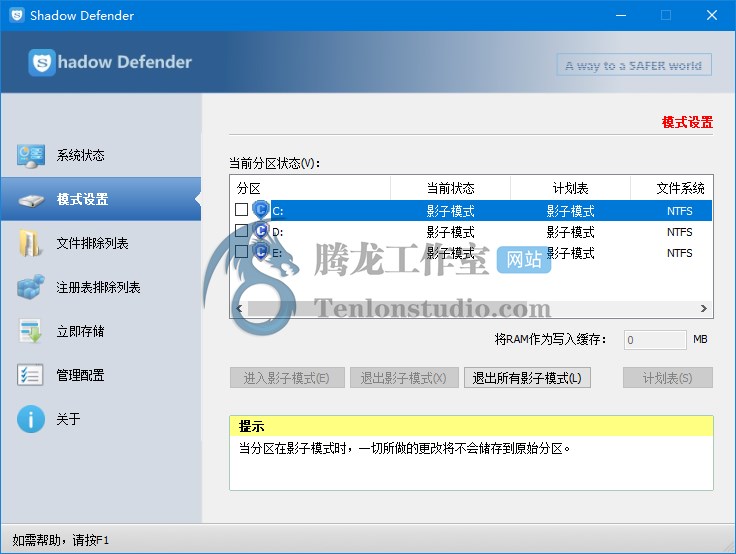The image size is (736, 554).
Task: Click the 注册表排除列表 cubes icon
Action: point(31,287)
